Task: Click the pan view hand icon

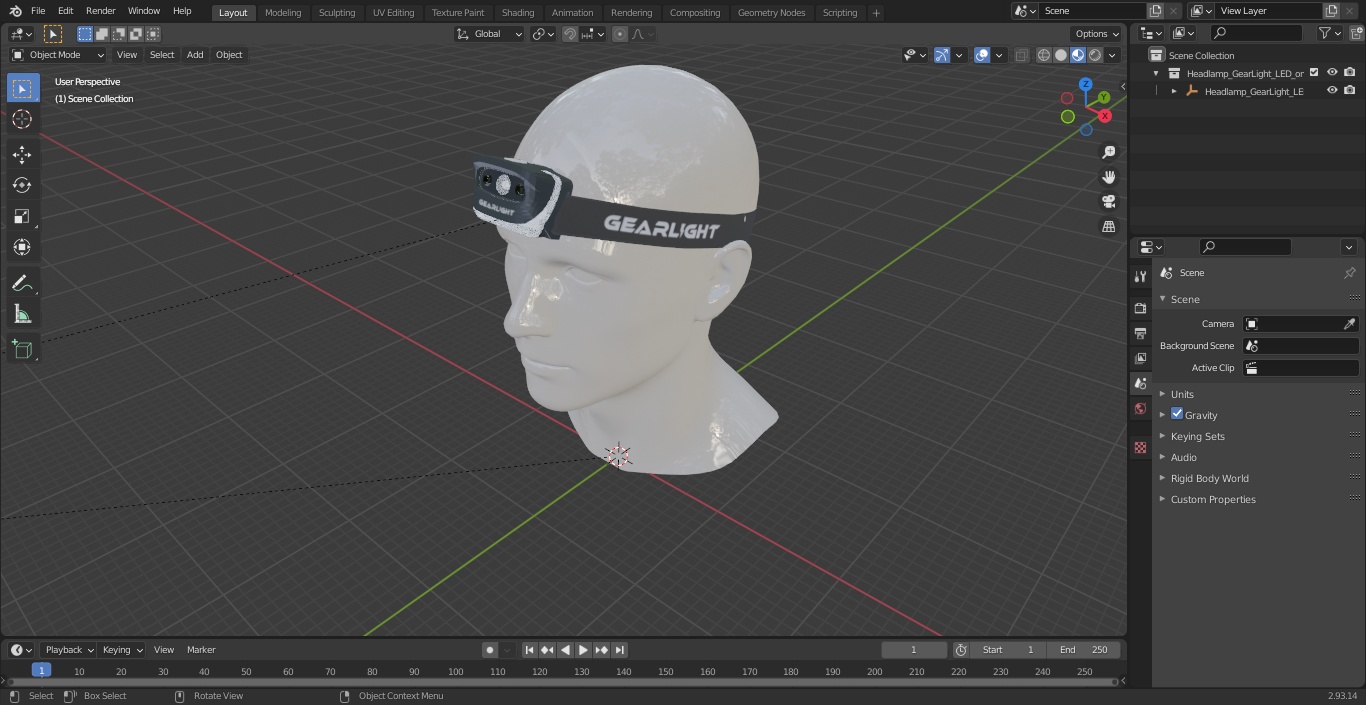Action: [1109, 177]
